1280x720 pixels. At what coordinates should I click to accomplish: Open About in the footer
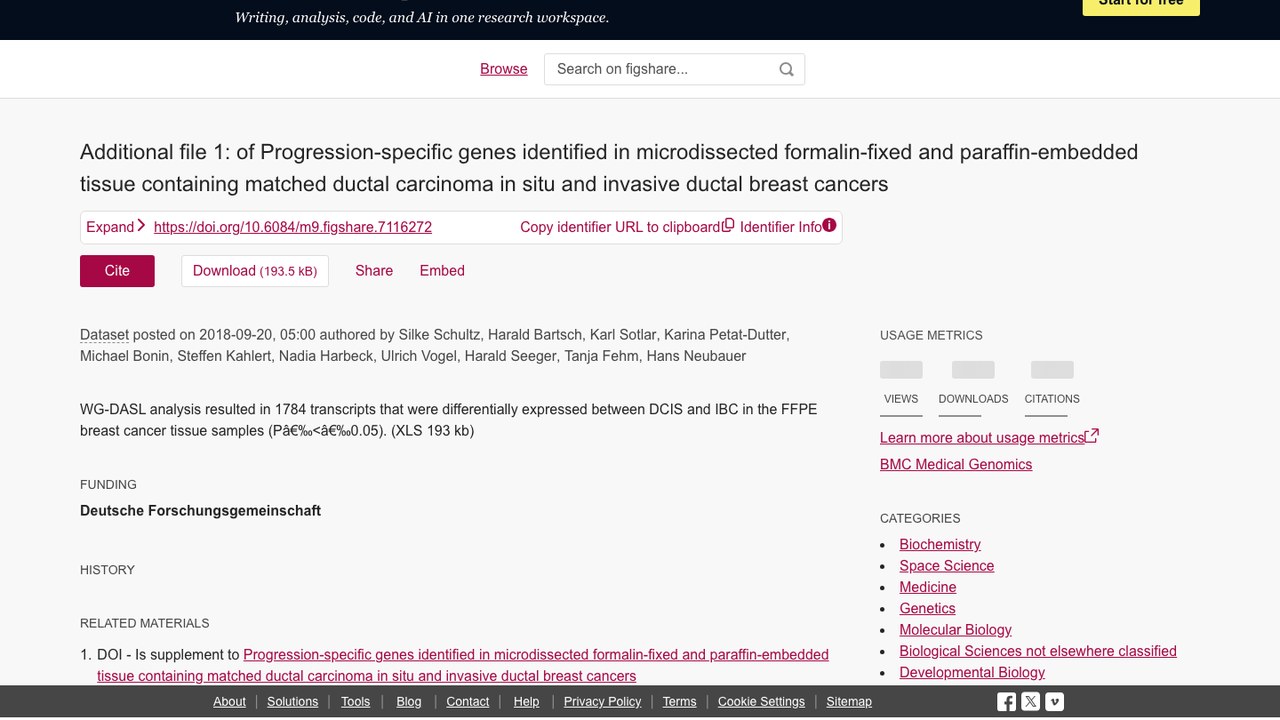point(229,702)
